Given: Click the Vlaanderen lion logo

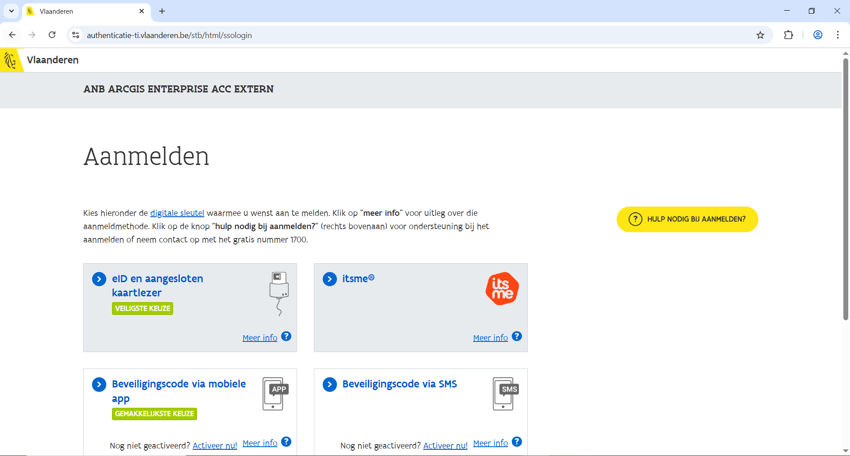Looking at the screenshot, I should [10, 60].
